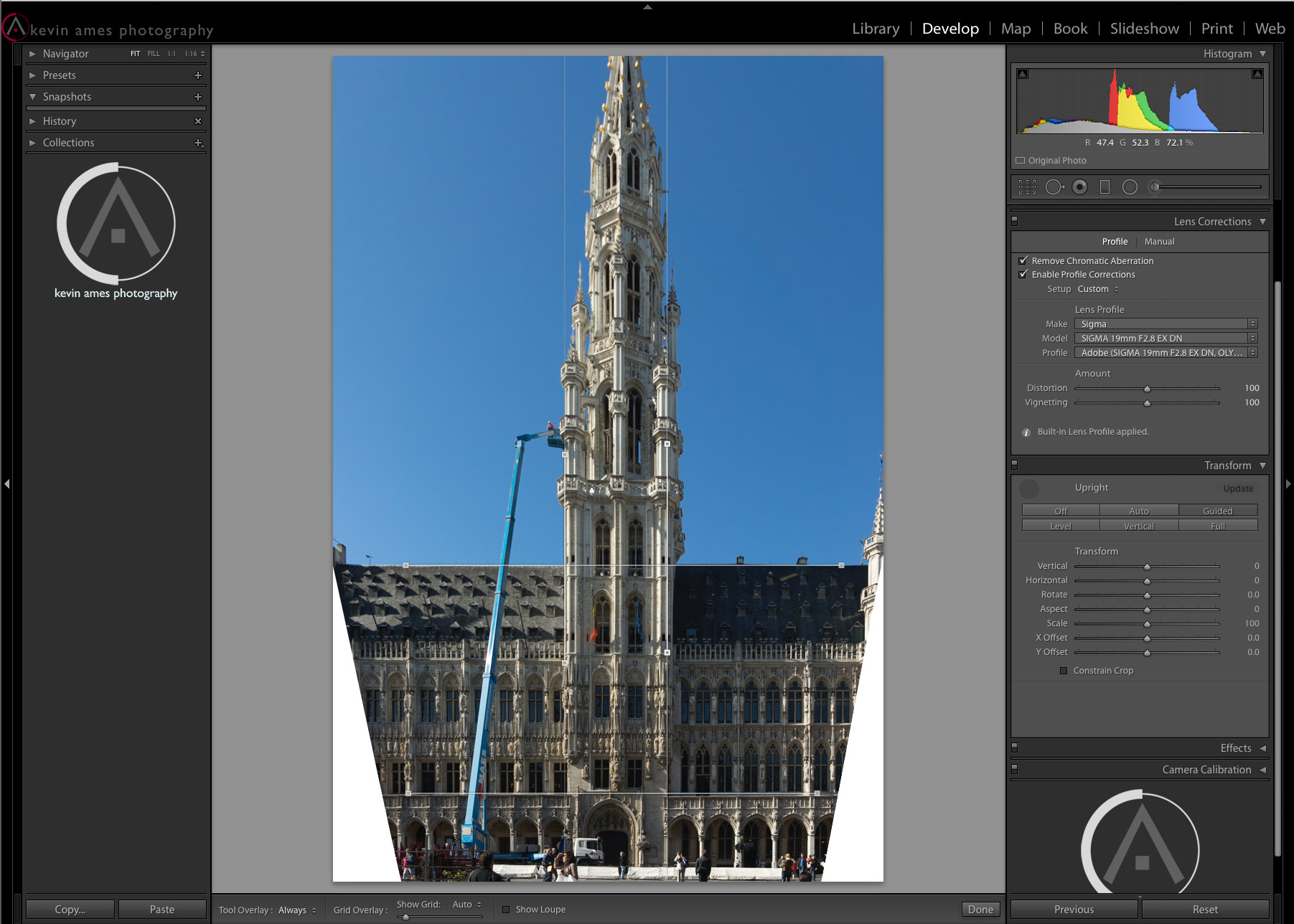The height and width of the screenshot is (924, 1294).
Task: Clear the History panel with X
Action: pos(198,121)
